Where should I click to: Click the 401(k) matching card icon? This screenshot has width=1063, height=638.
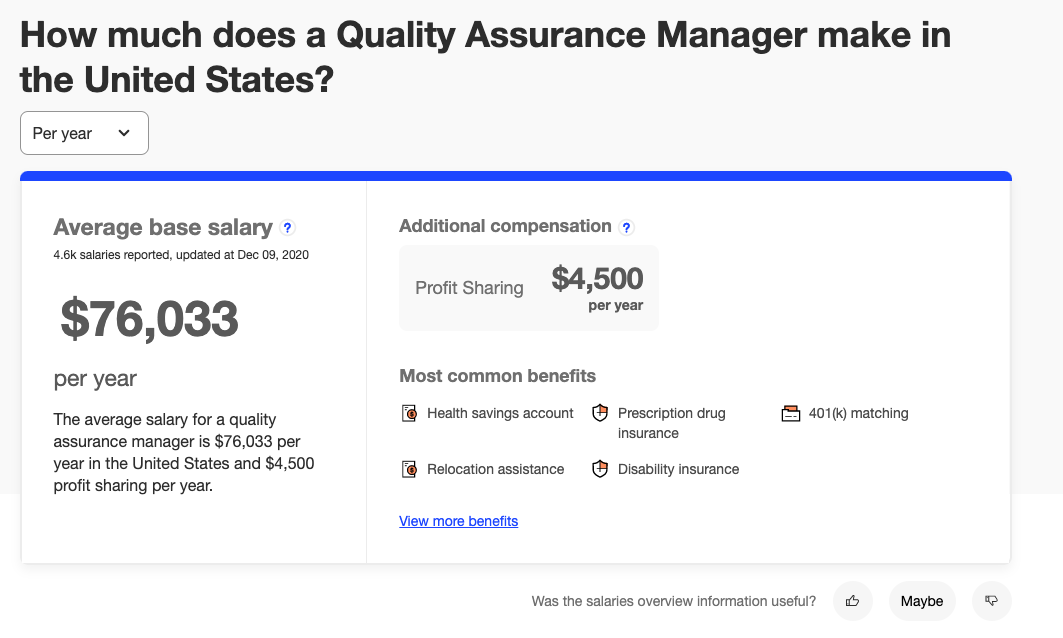point(791,413)
